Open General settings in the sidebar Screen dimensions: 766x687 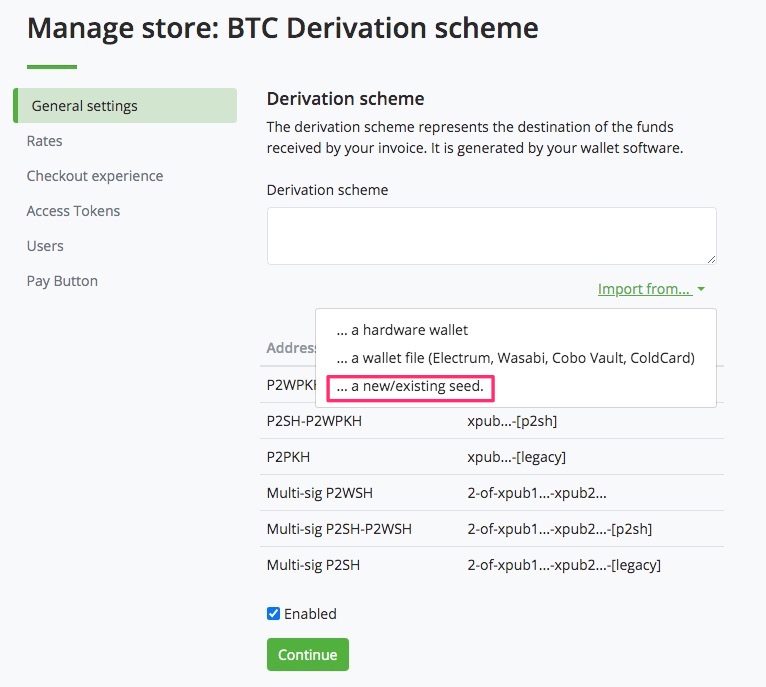tap(85, 106)
